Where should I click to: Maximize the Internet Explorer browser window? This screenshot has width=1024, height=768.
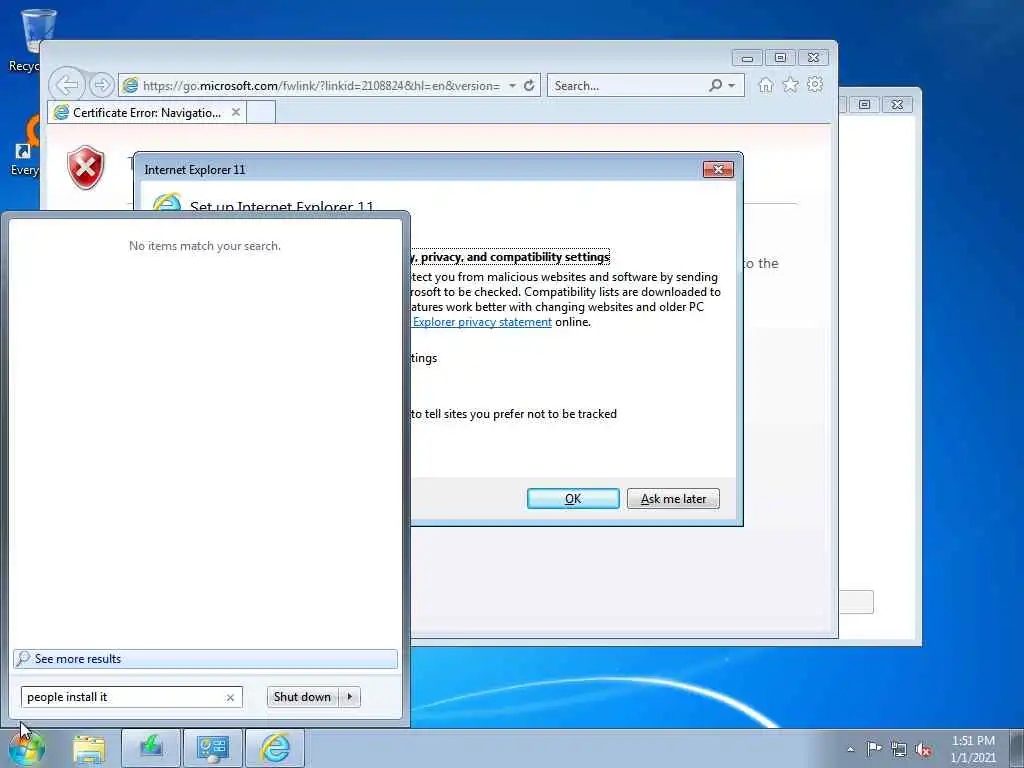pos(780,58)
